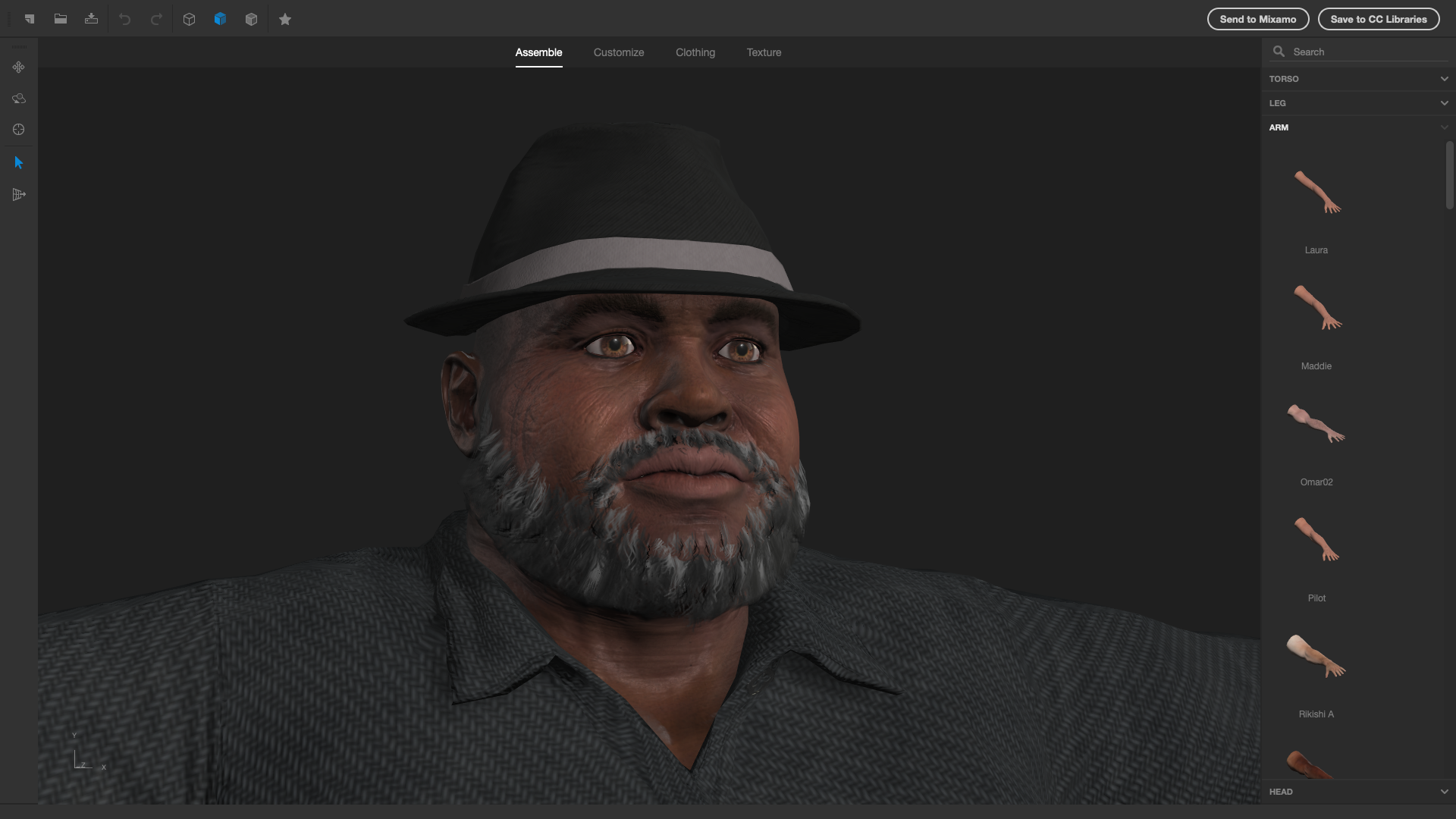Click the Undo arrow in the toolbar

click(125, 19)
